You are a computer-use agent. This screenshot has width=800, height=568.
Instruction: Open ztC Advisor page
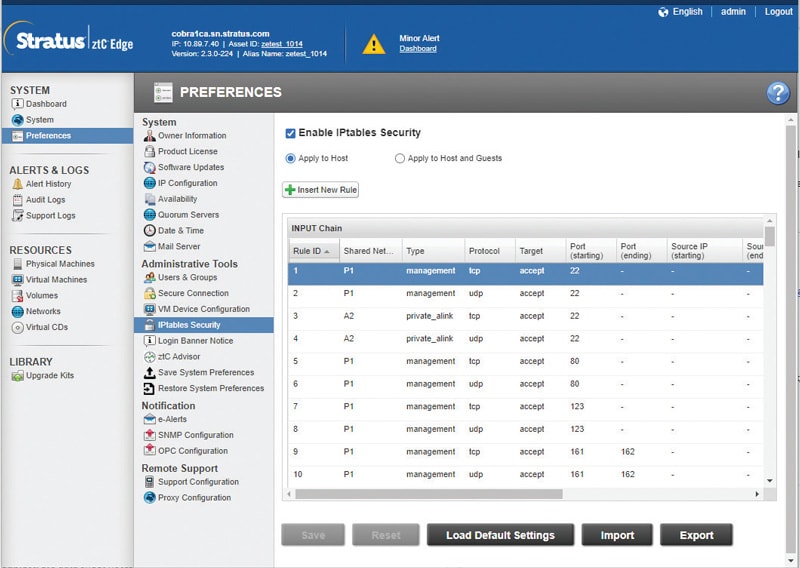[179, 357]
